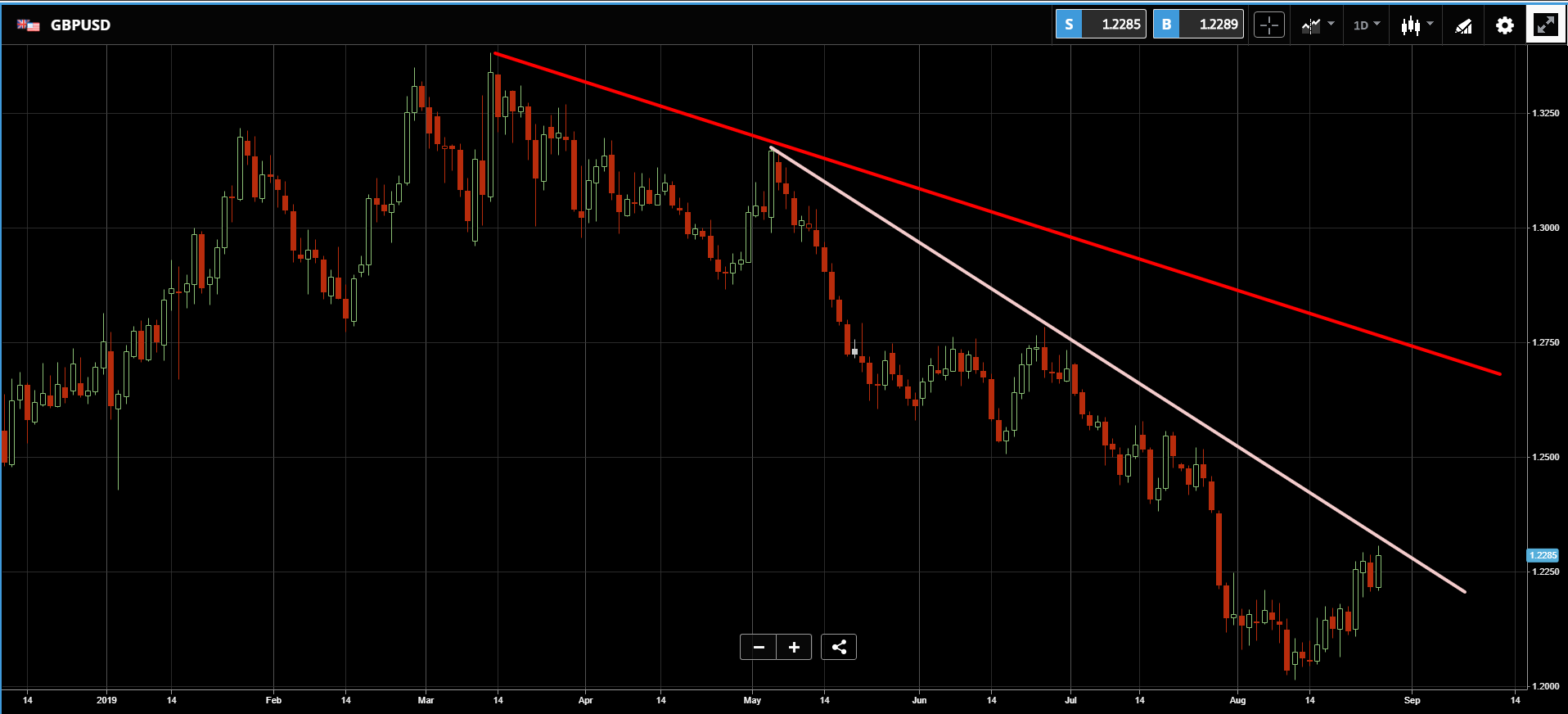Click the Jun label on time axis
Screen dimensions: 1568x714
(x=919, y=700)
